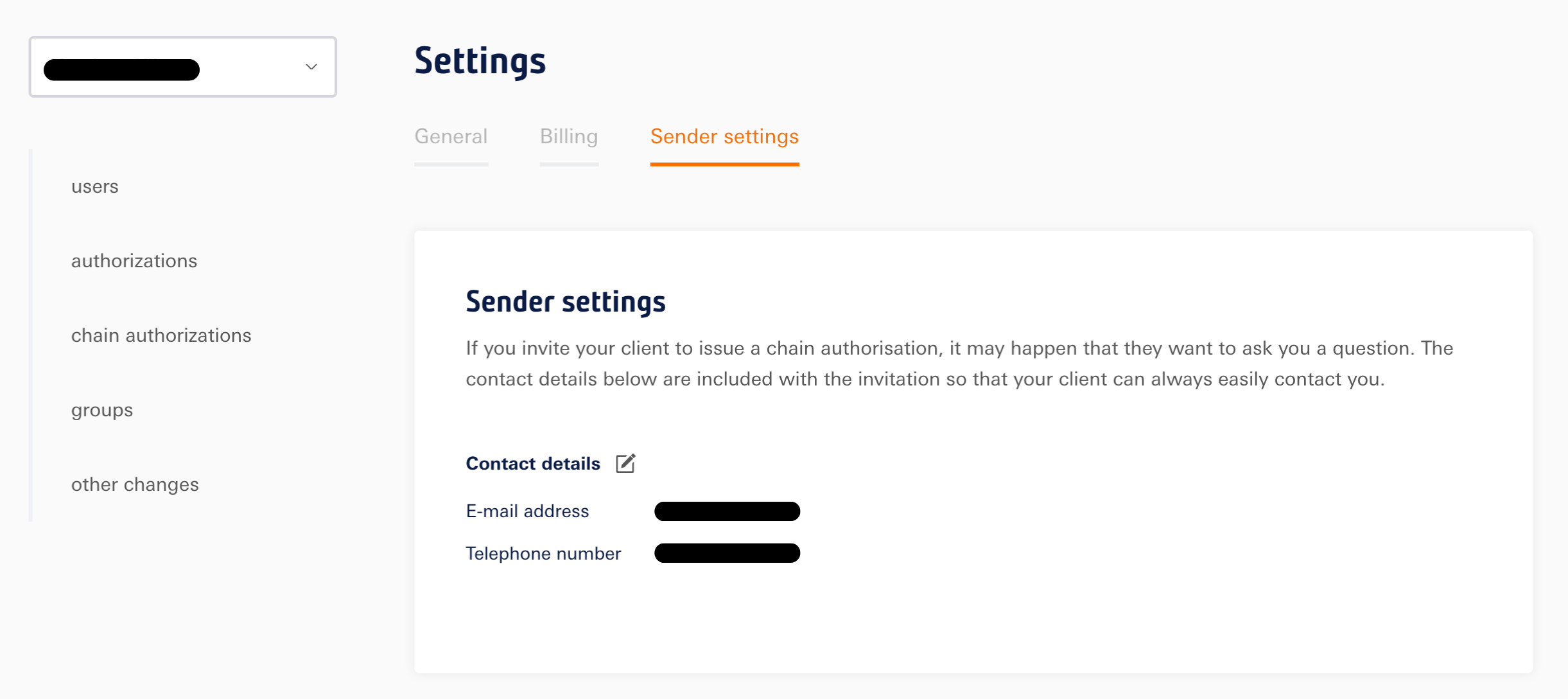Open authorizations in the sidebar
Viewport: 1568px width, 699px height.
[134, 261]
